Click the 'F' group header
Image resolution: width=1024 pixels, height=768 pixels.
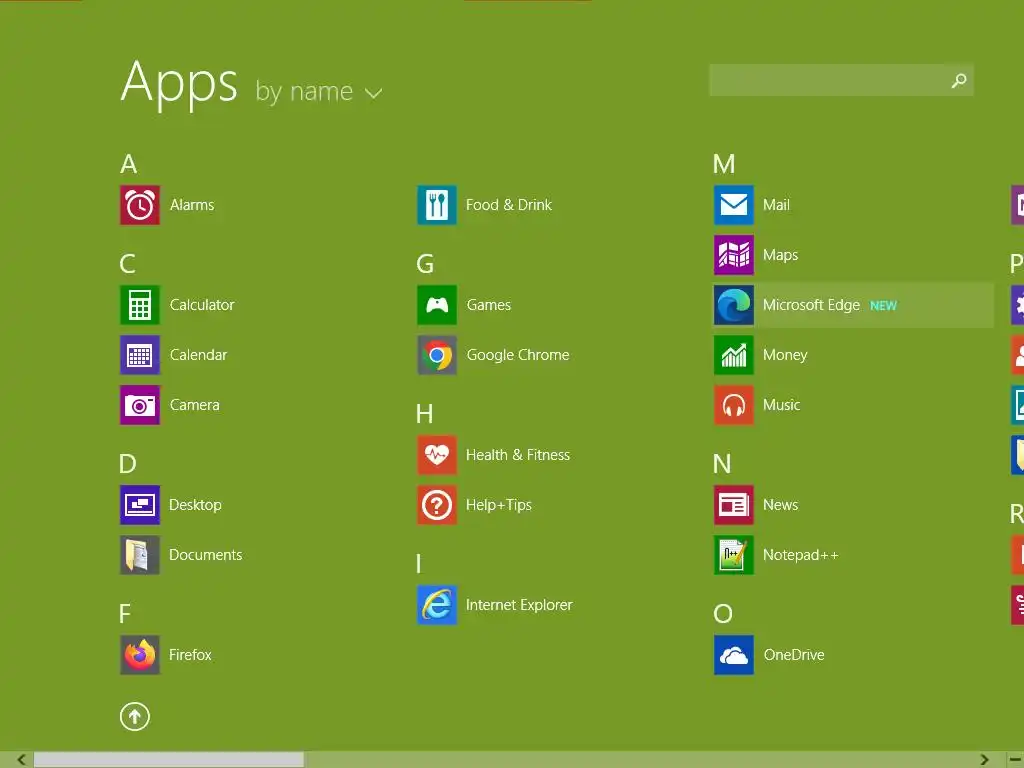click(125, 614)
